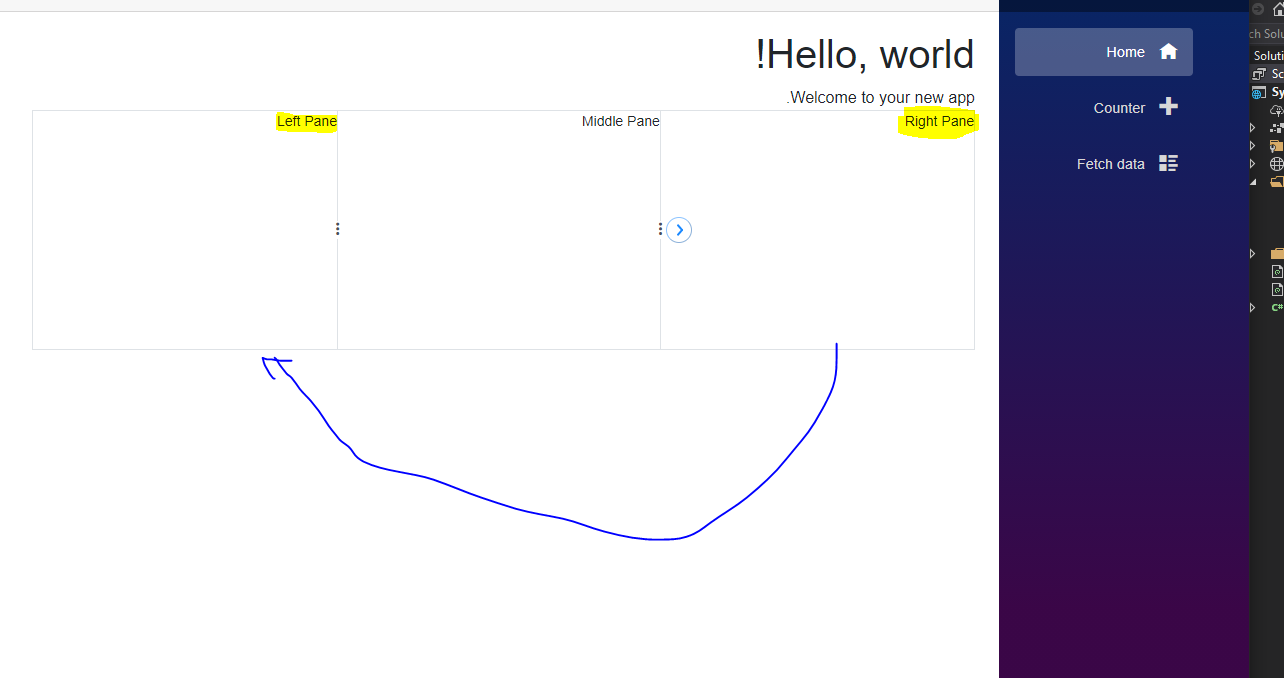
Task: Select the C# file icon in tree
Action: tap(1276, 307)
